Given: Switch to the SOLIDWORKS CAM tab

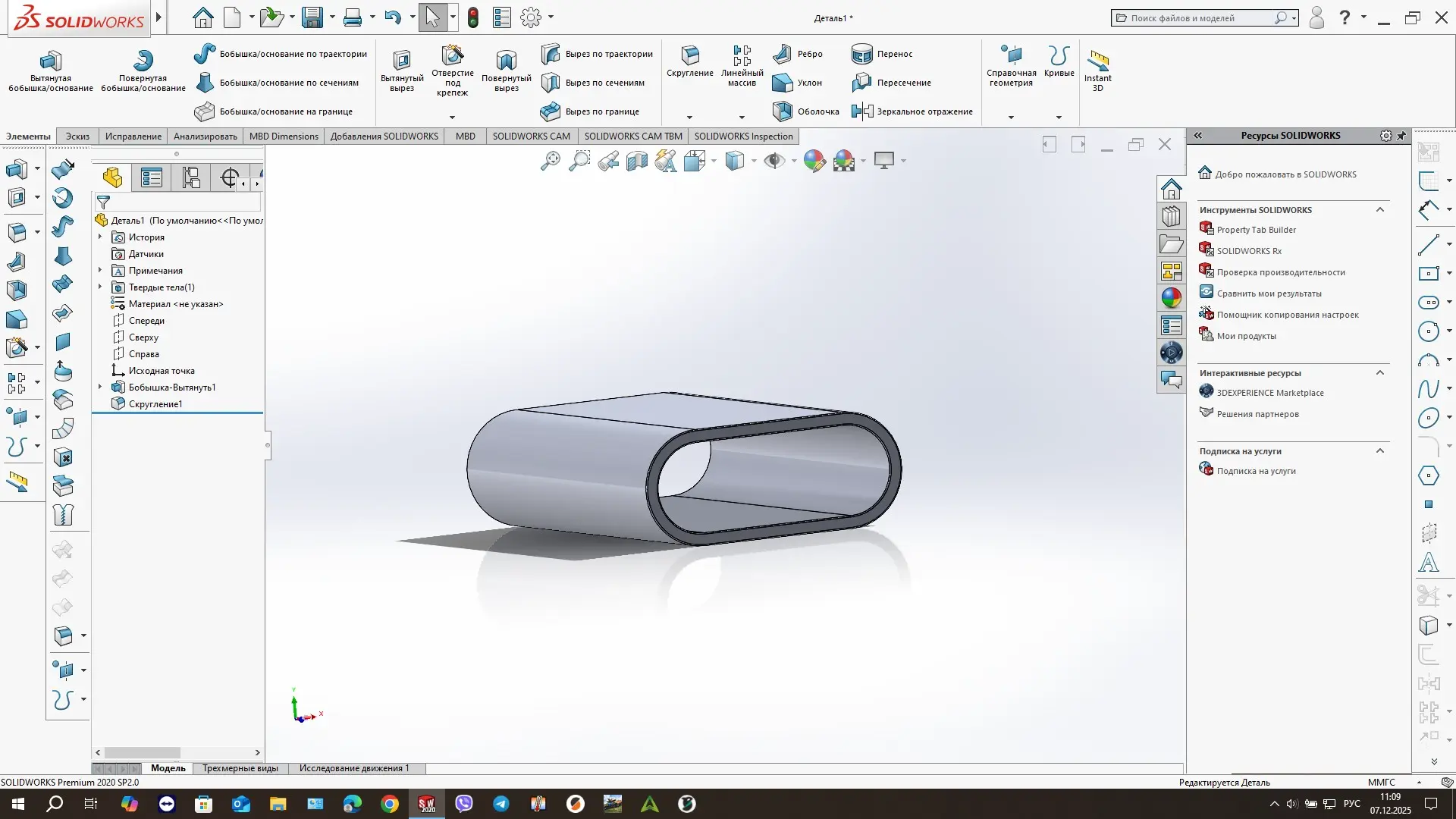Looking at the screenshot, I should point(531,136).
